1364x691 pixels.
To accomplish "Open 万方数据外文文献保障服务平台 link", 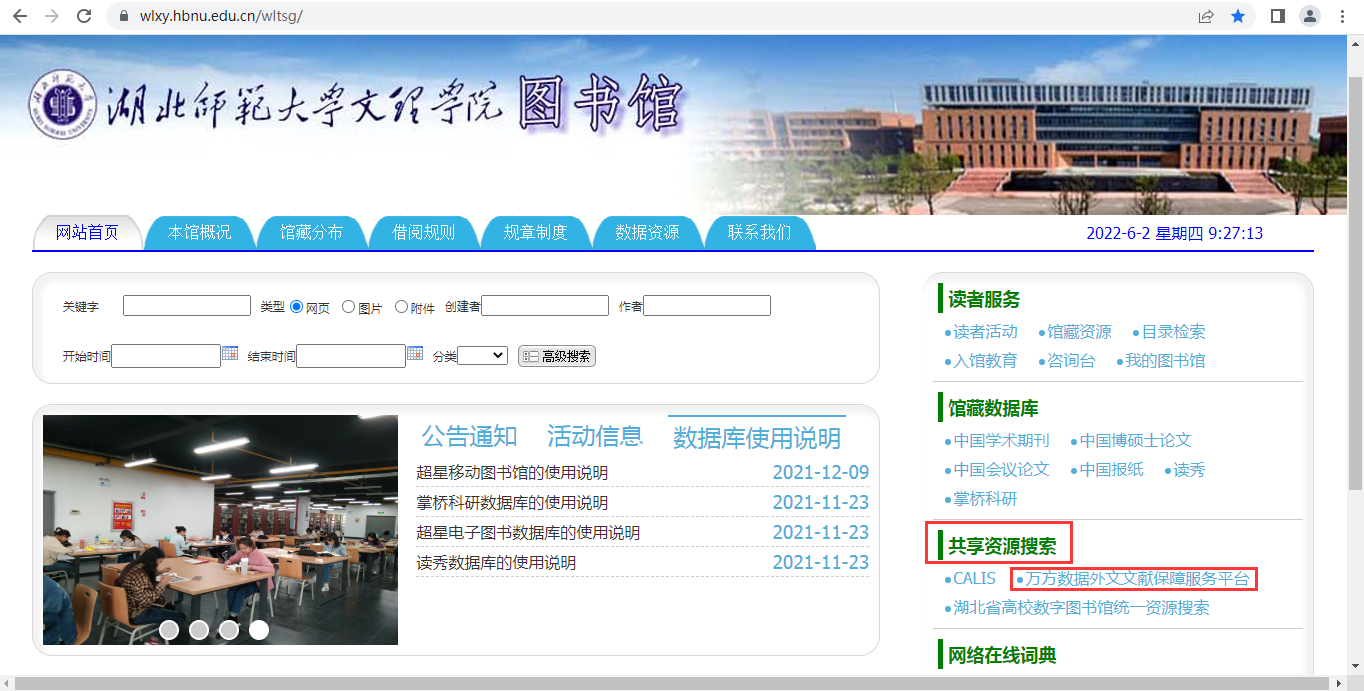I will [x=1137, y=578].
